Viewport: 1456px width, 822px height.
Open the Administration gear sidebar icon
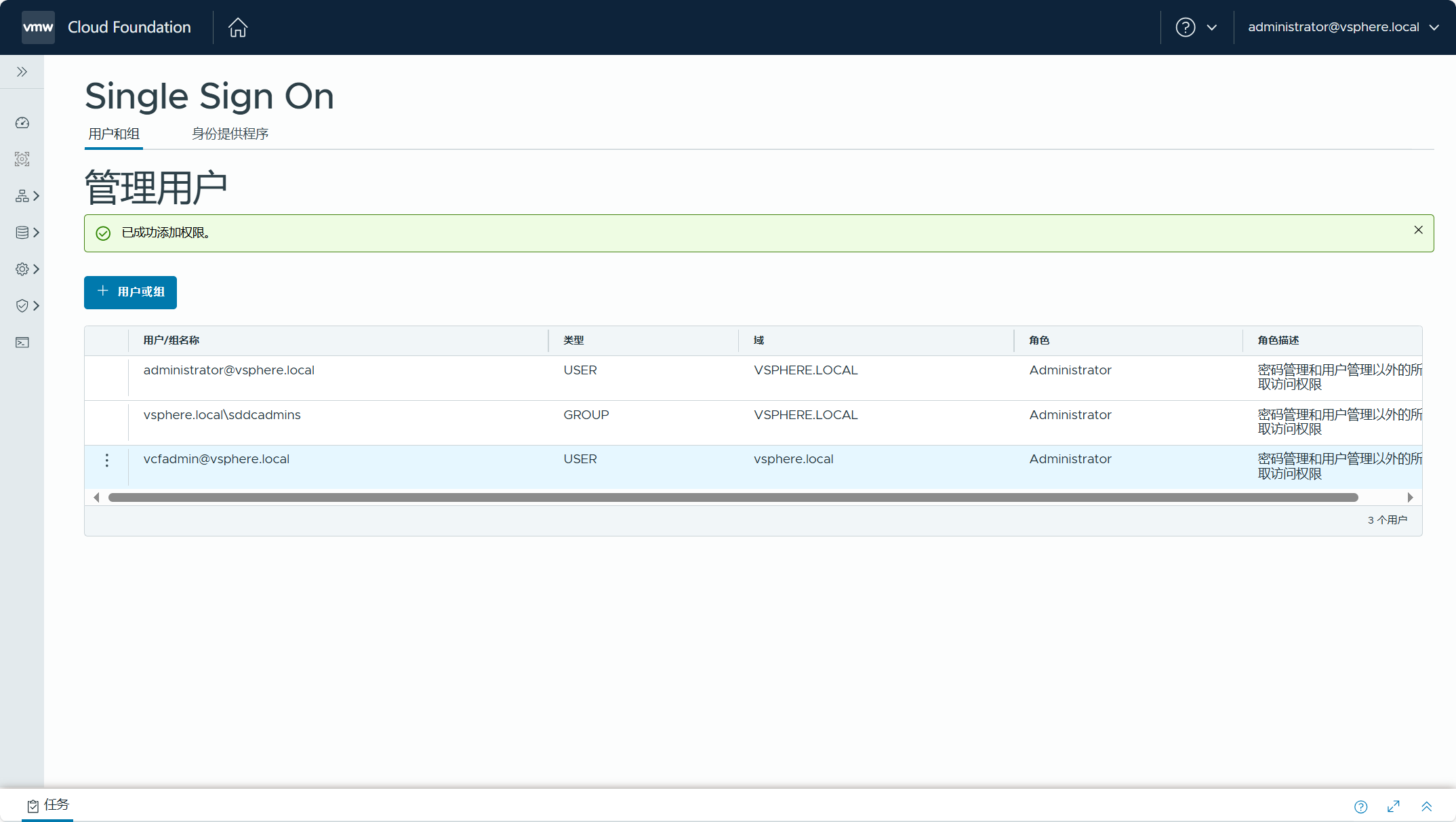[22, 269]
